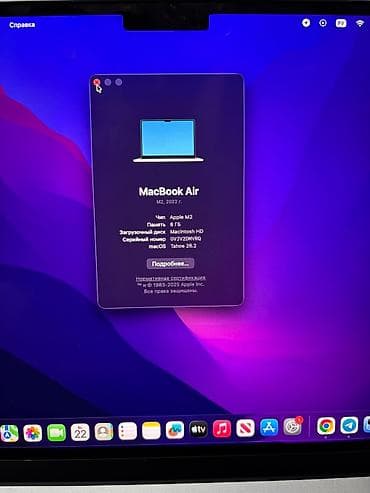
Task: Minimize the About This Mac window
Action: pyautogui.click(x=108, y=82)
